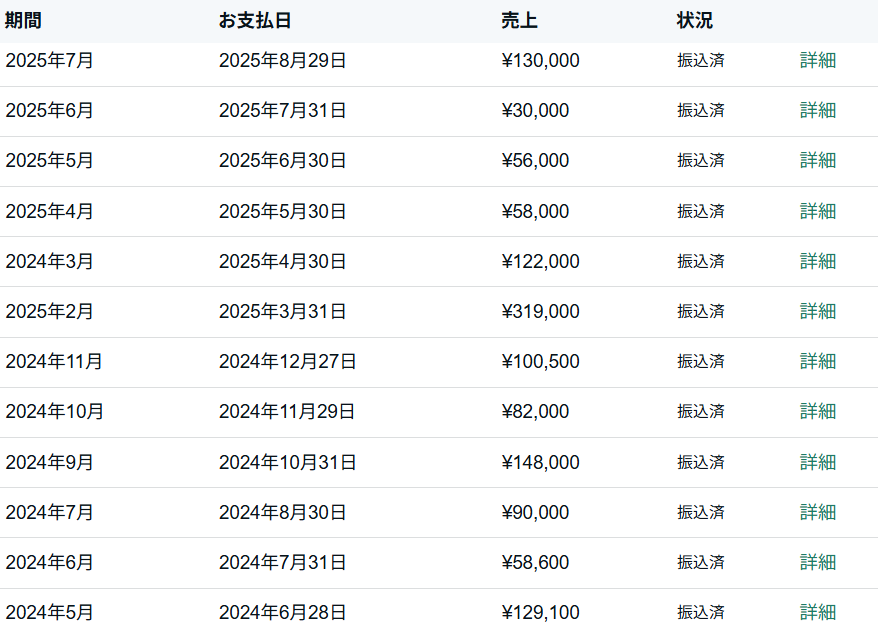Open 詳細 for payment dated 2024年8月30日
Screen dimensions: 878x625
pos(817,512)
